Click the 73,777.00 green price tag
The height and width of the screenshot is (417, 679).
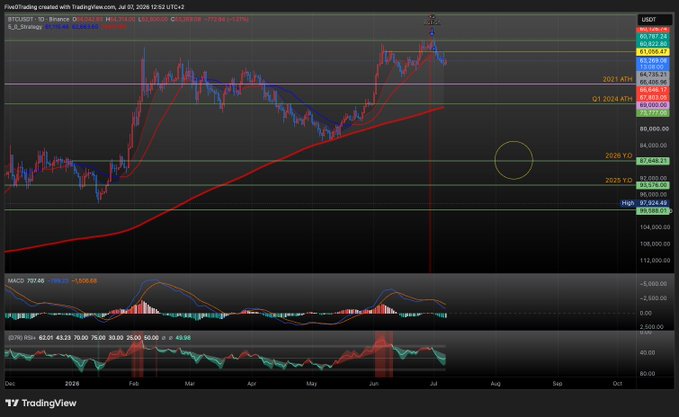pyautogui.click(x=653, y=113)
